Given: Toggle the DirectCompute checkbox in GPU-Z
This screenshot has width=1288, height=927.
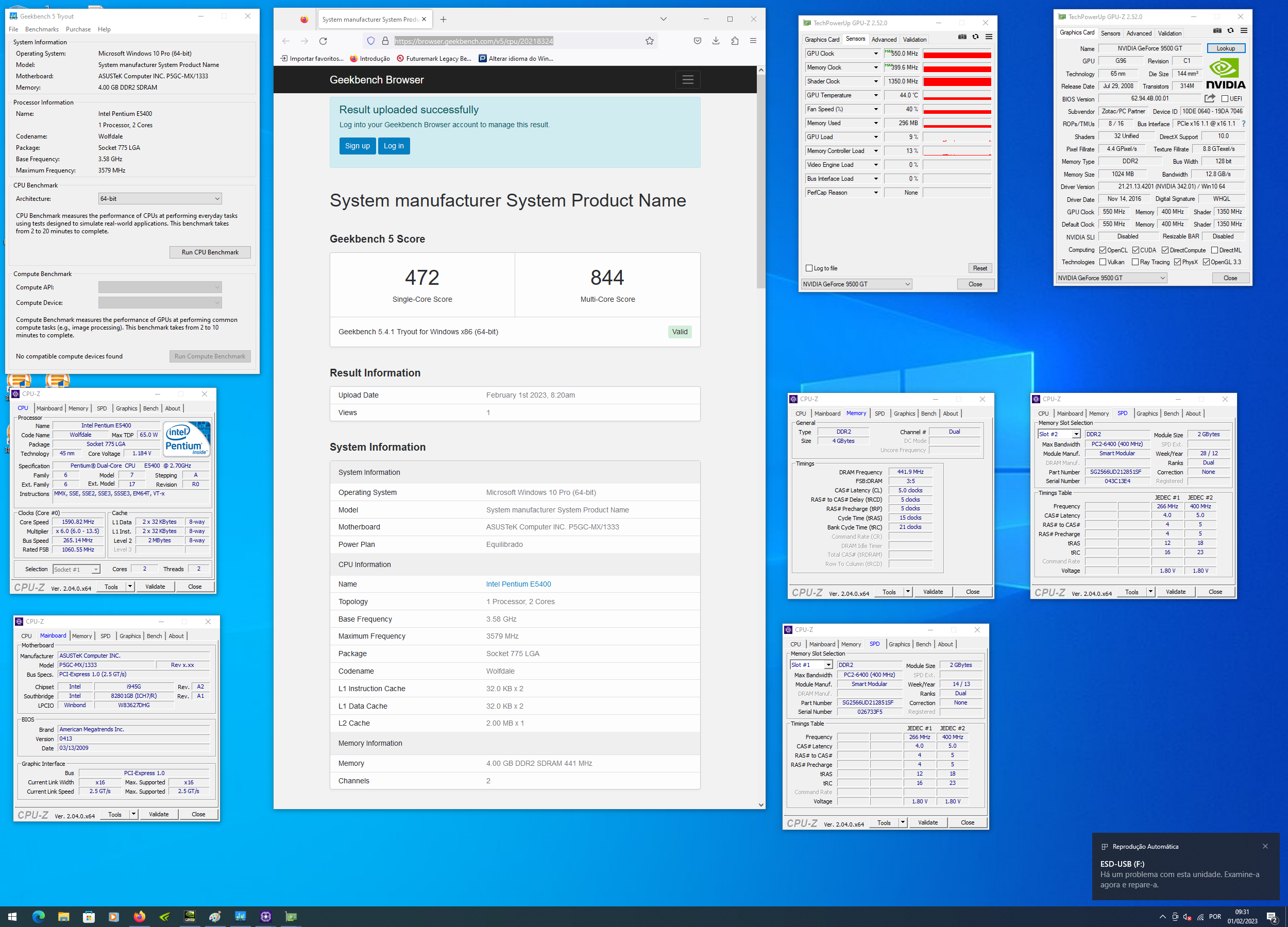Looking at the screenshot, I should pyautogui.click(x=1165, y=250).
